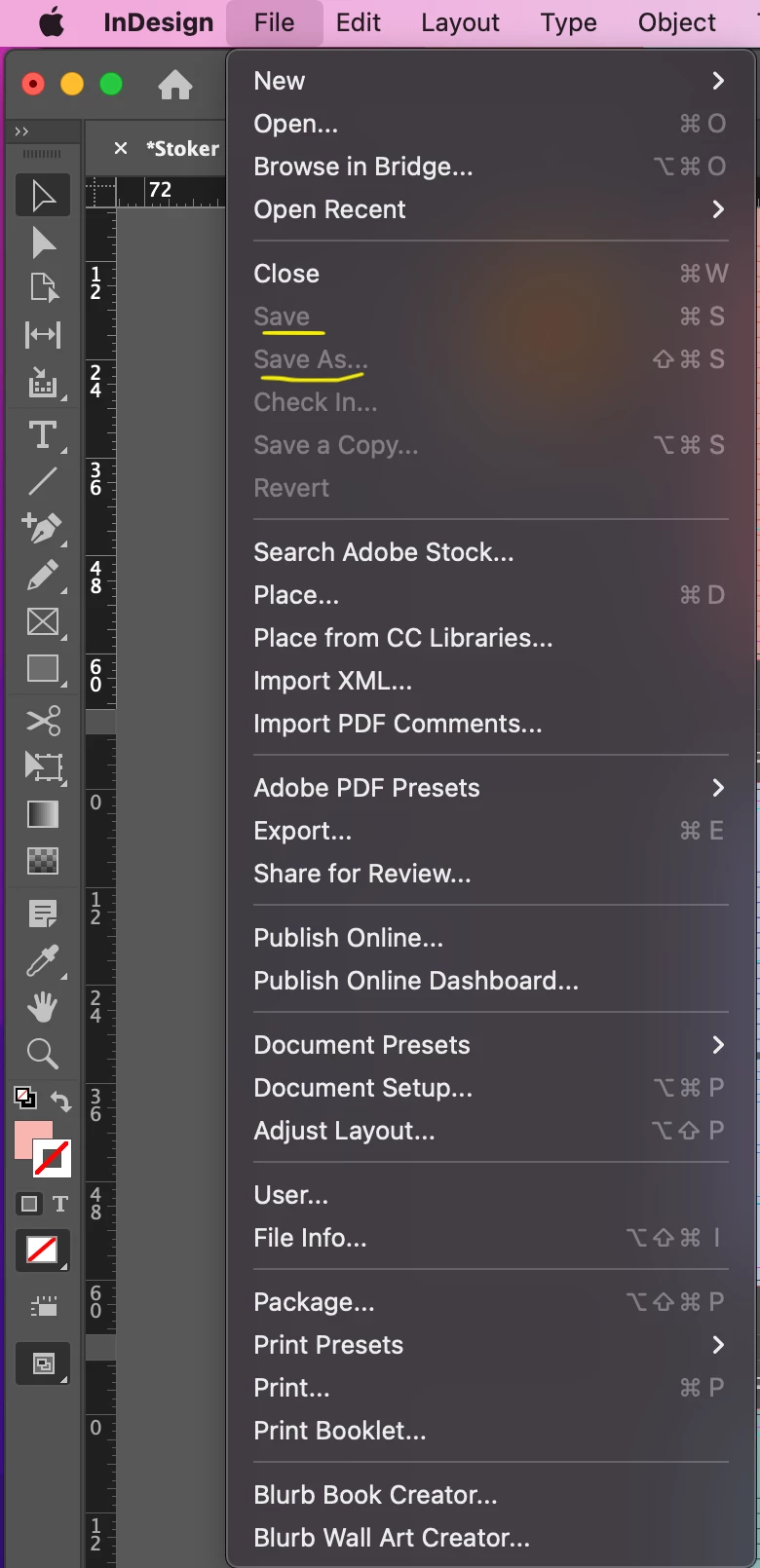Select the Selection tool arrow
This screenshot has height=1568, width=760.
click(43, 195)
